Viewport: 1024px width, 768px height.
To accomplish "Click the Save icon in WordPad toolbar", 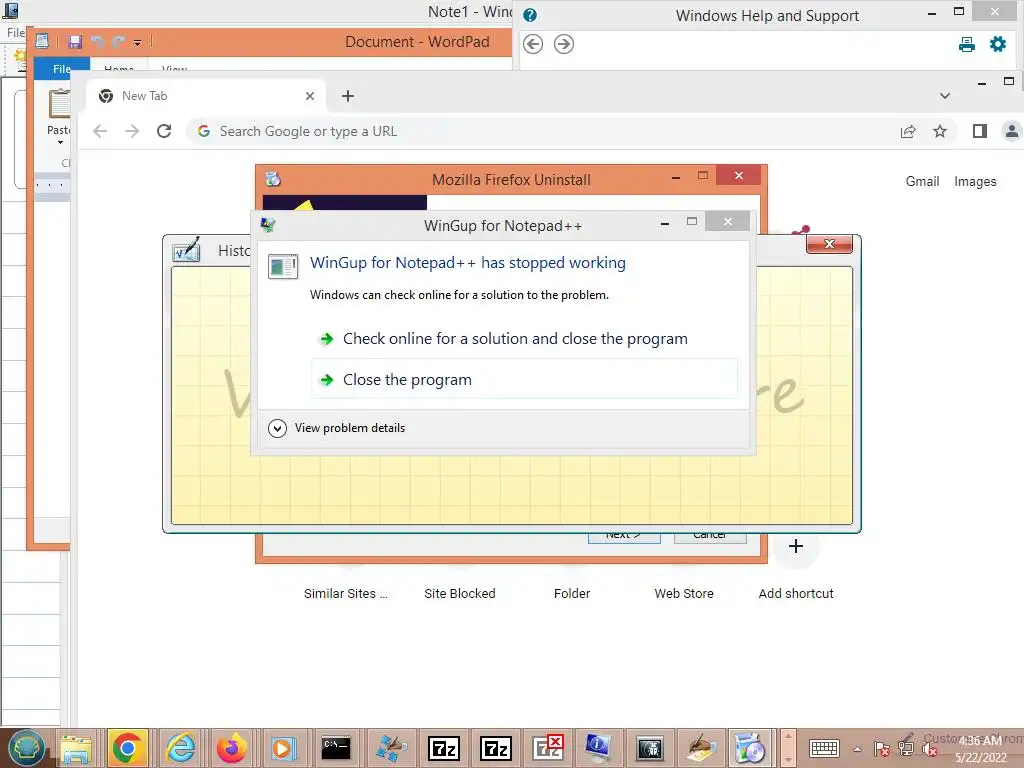I will coord(75,42).
